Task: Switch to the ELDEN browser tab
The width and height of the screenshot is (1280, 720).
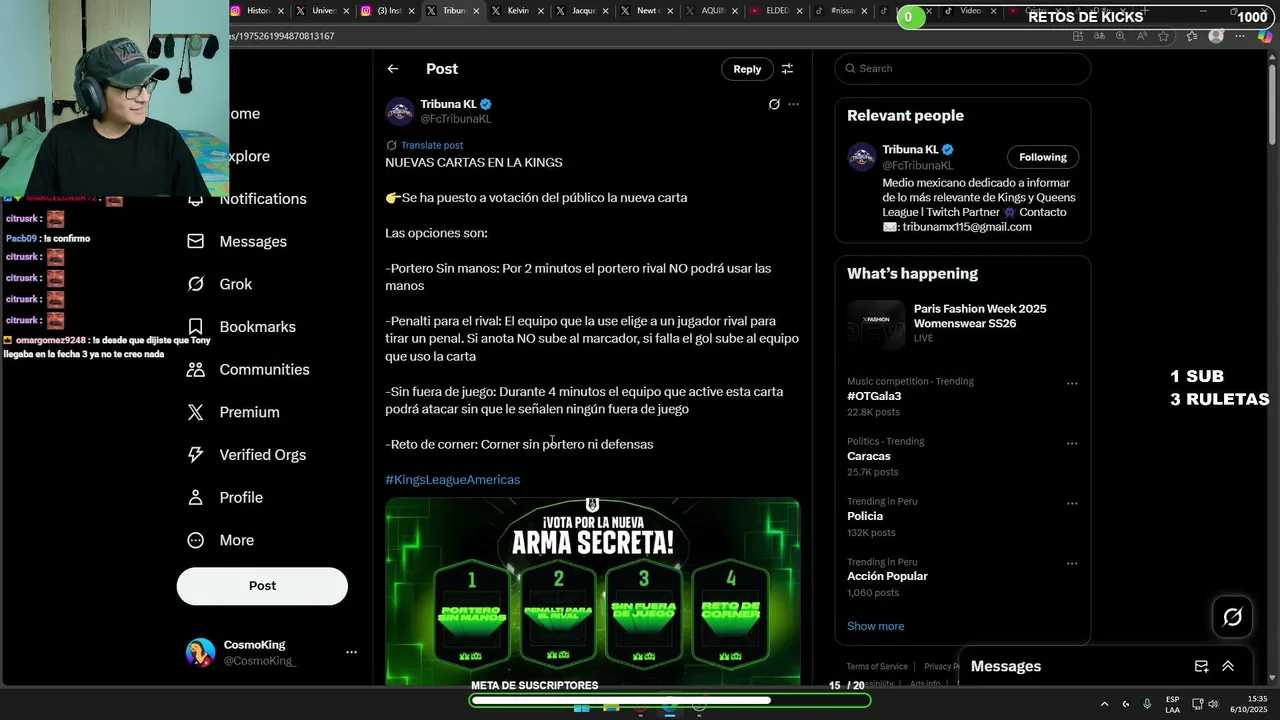Action: point(777,11)
